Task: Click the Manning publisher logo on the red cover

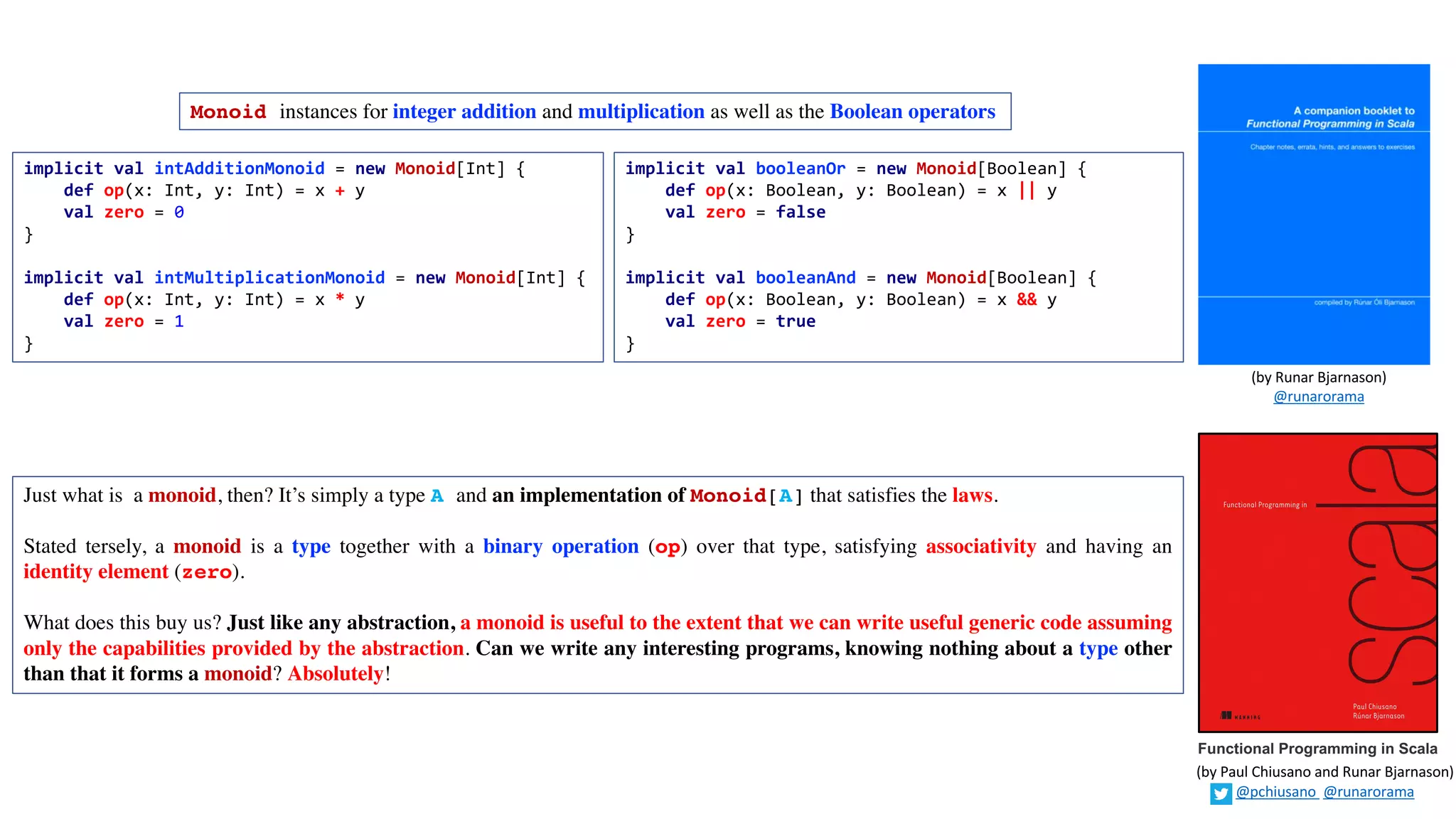Action: pos(1240,716)
